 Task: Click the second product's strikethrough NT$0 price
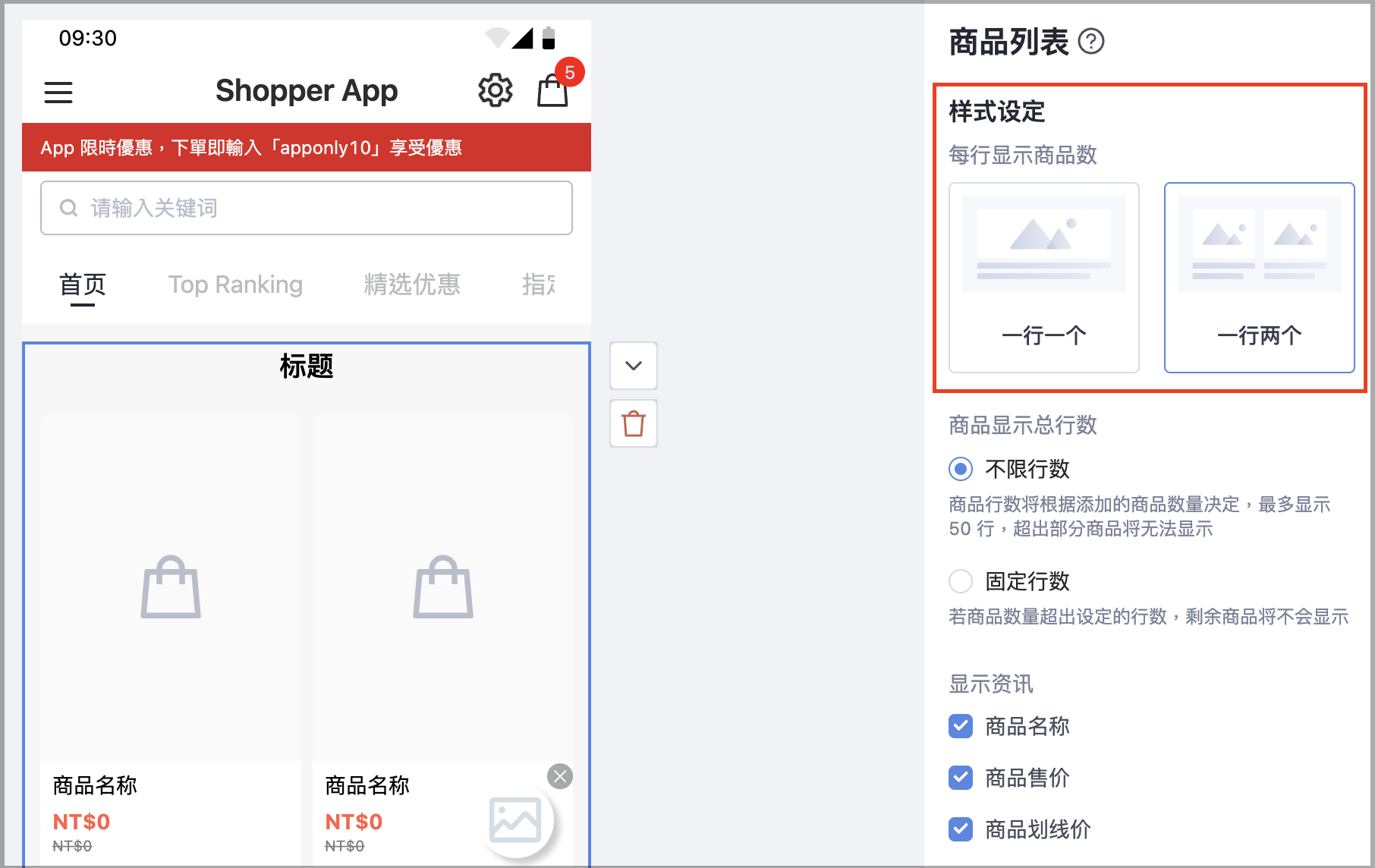pos(345,846)
